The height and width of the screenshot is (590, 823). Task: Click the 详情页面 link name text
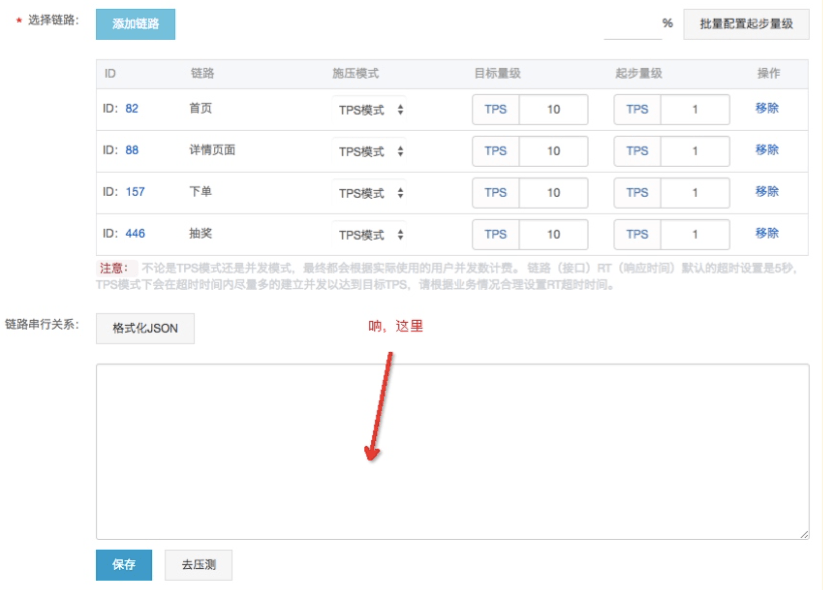212,150
